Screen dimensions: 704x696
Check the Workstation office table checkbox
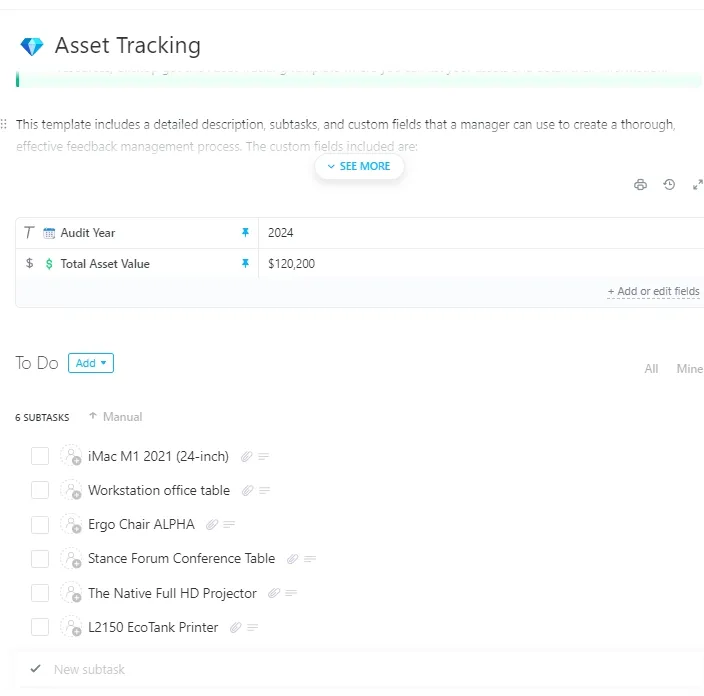tap(40, 490)
